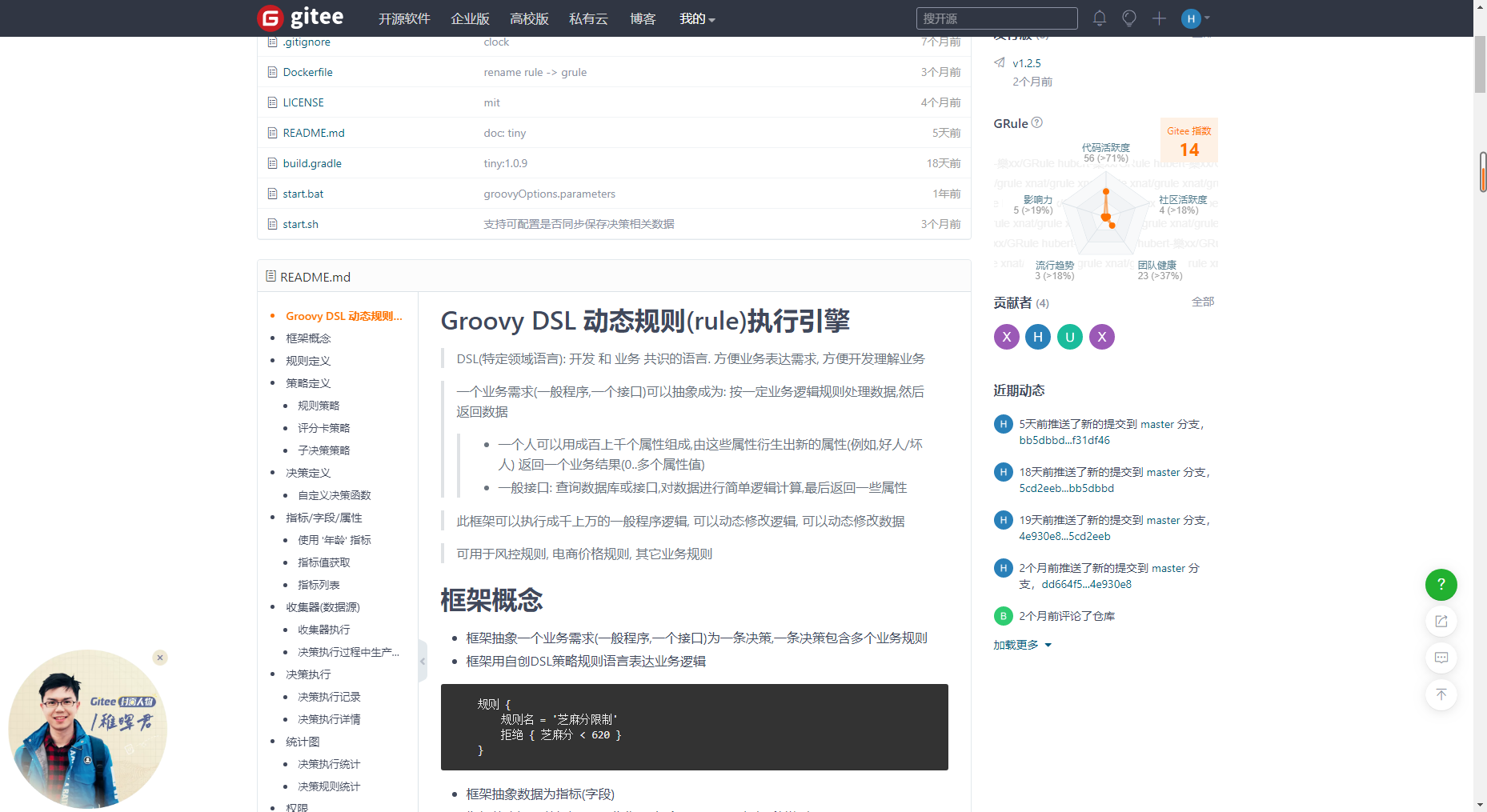1487x812 pixels.
Task: Click the lightbulb tips icon in header
Action: pos(1129,18)
